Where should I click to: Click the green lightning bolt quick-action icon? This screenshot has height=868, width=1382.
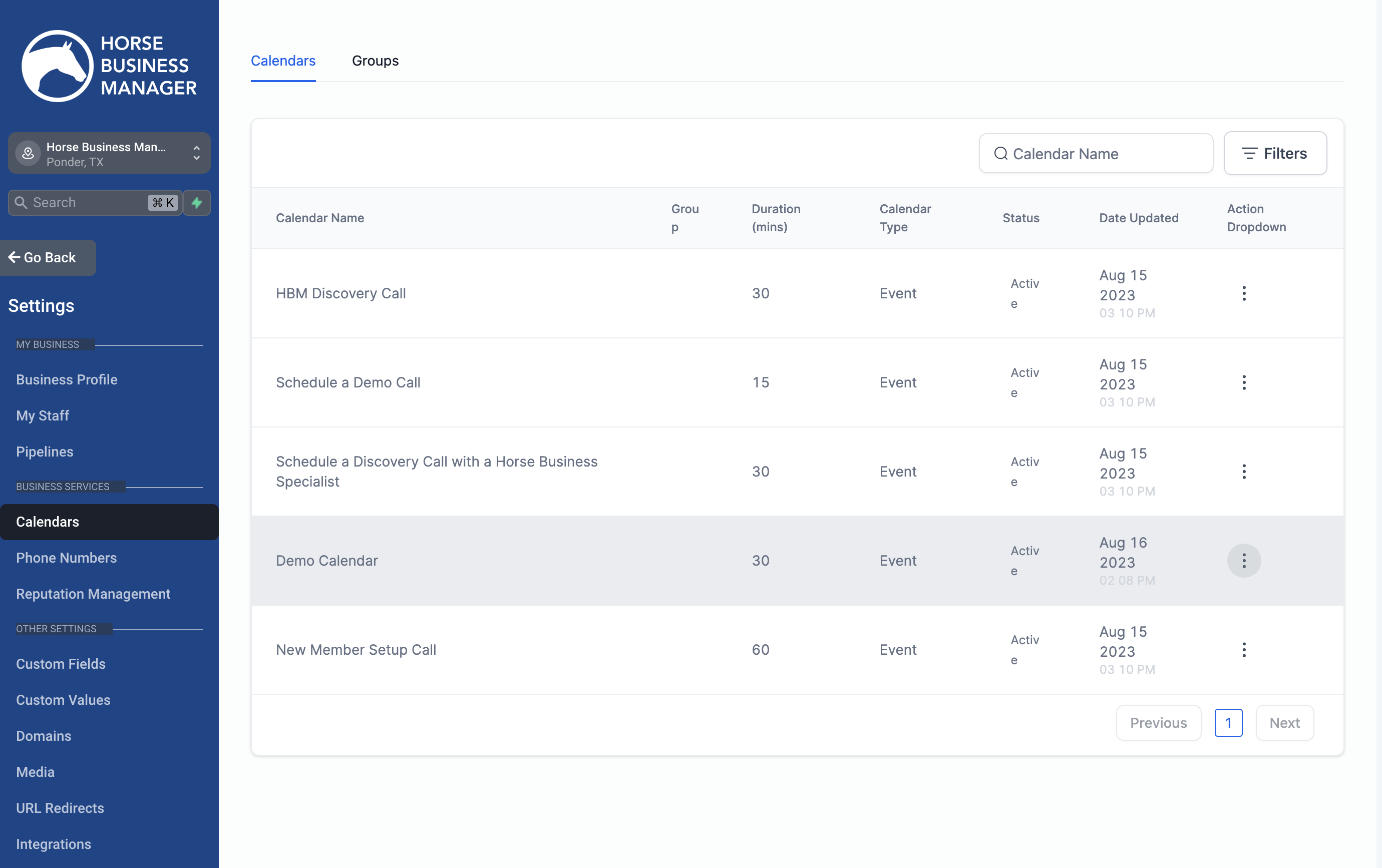[197, 203]
